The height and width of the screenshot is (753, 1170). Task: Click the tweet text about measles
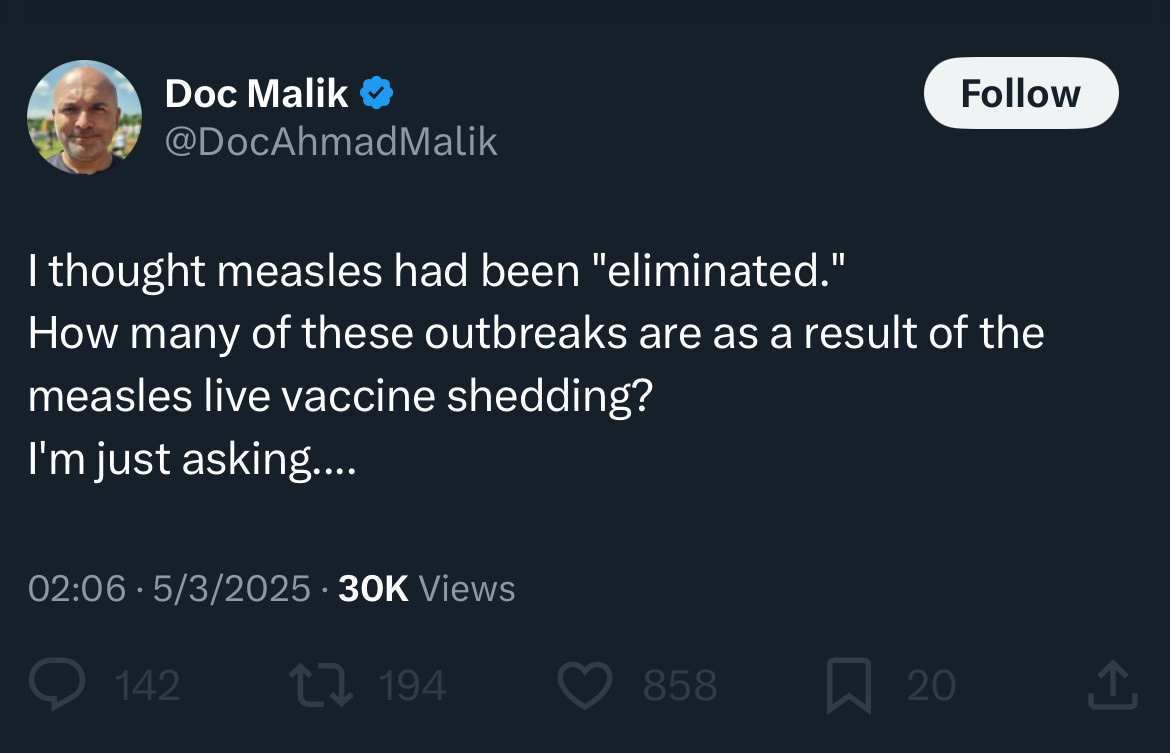(x=536, y=364)
